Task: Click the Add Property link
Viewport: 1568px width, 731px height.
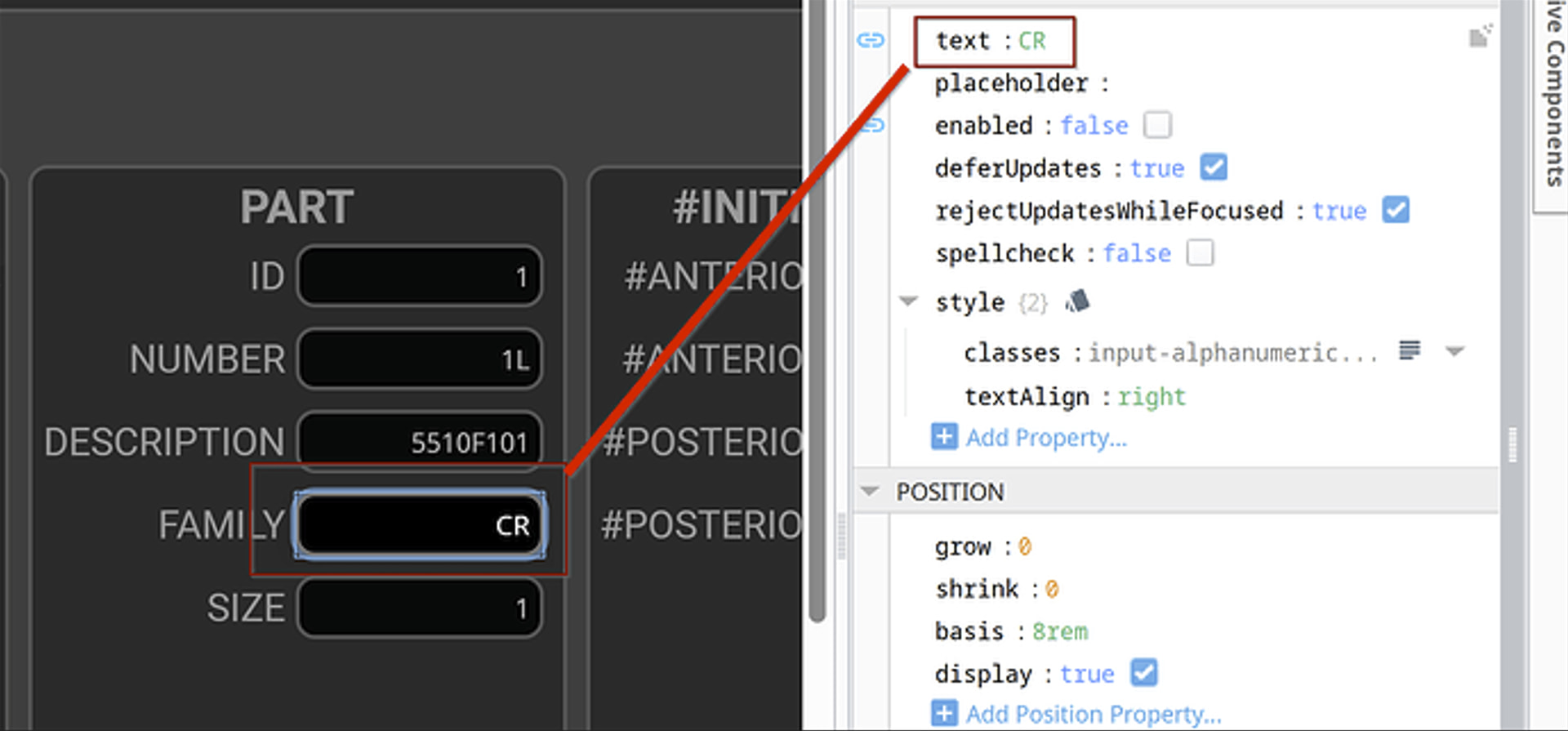Action: 1046,438
